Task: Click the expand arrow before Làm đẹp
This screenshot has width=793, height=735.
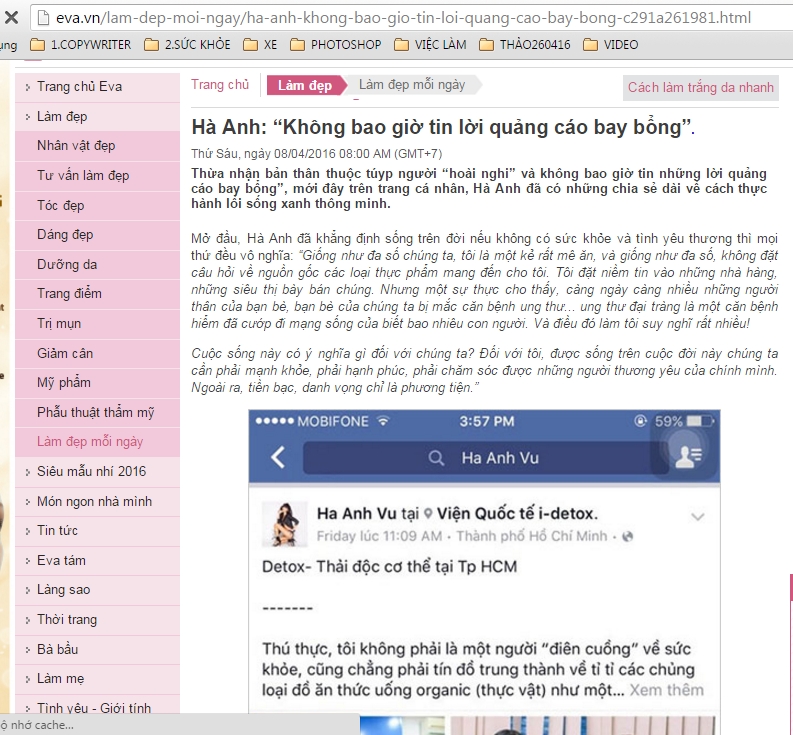Action: (28, 117)
